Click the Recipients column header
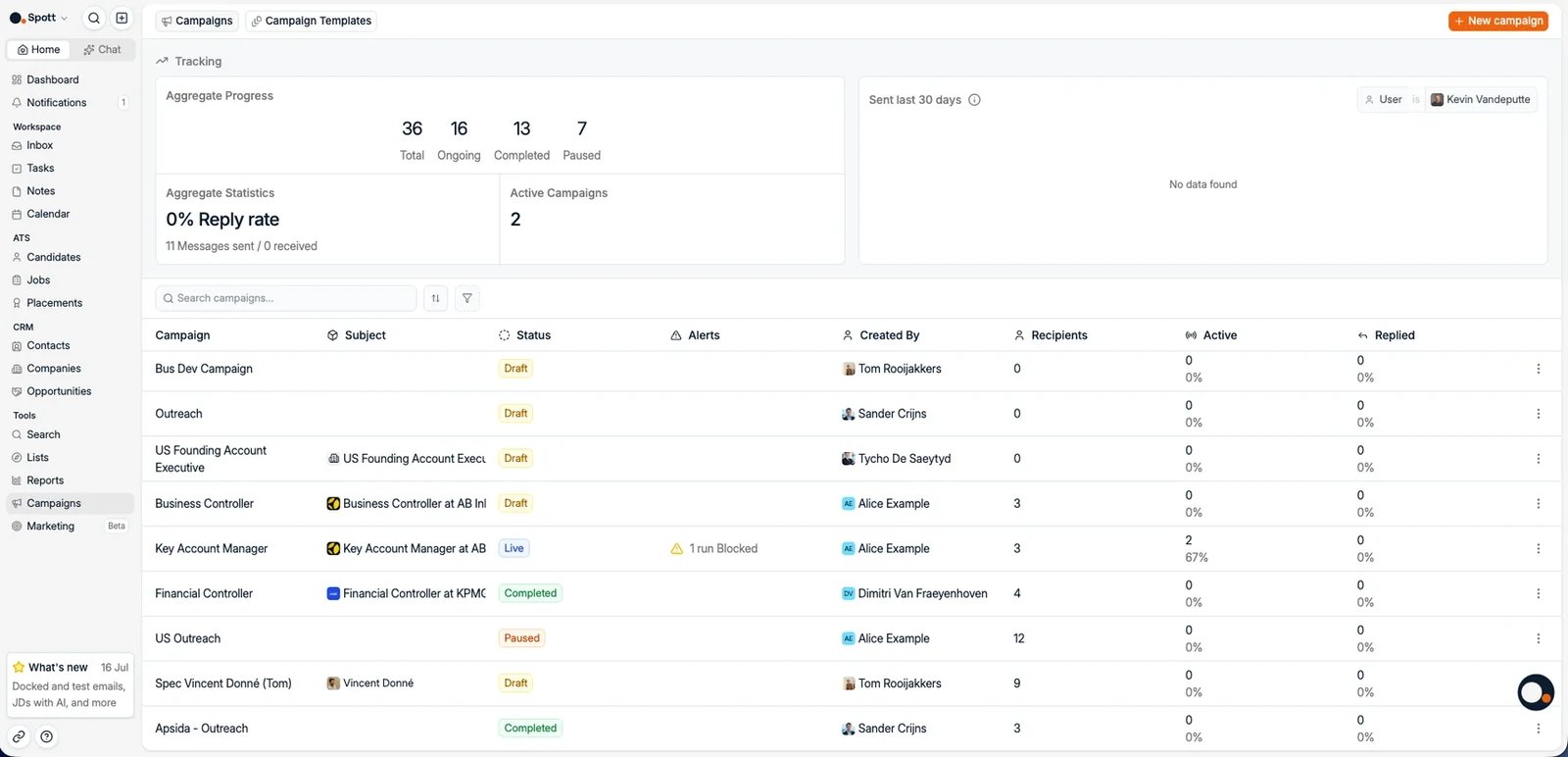This screenshot has width=1568, height=757. pyautogui.click(x=1051, y=335)
